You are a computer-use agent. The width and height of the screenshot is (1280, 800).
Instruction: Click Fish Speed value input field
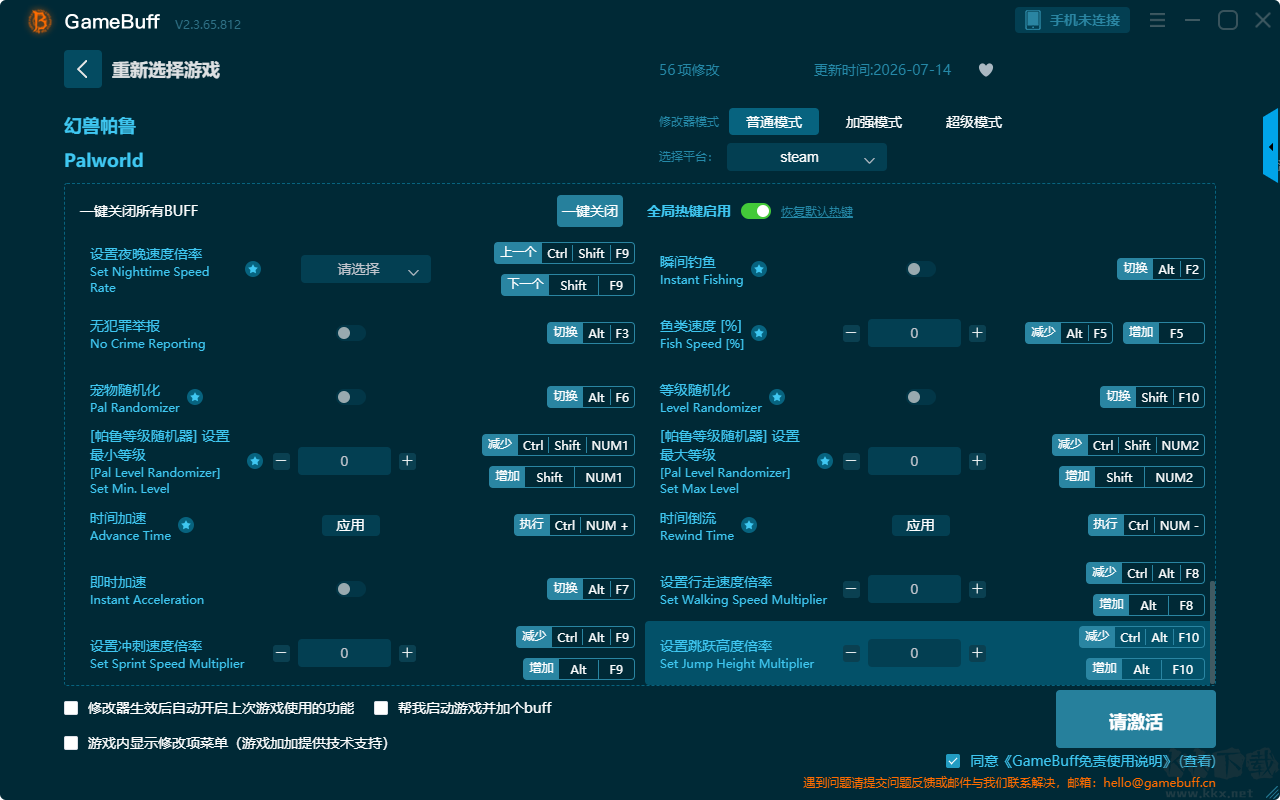click(x=914, y=333)
